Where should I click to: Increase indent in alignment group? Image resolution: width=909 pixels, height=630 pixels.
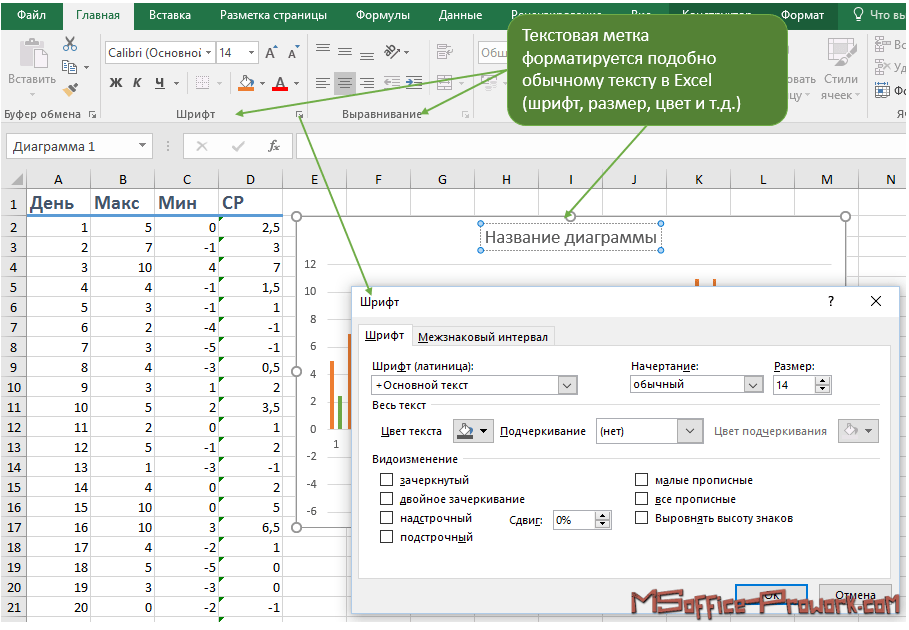click(x=414, y=82)
